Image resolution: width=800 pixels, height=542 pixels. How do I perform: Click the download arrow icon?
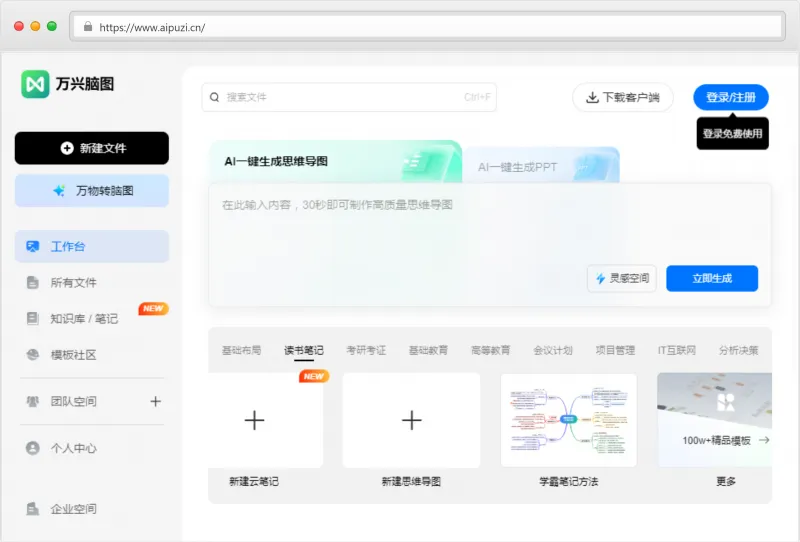point(592,97)
